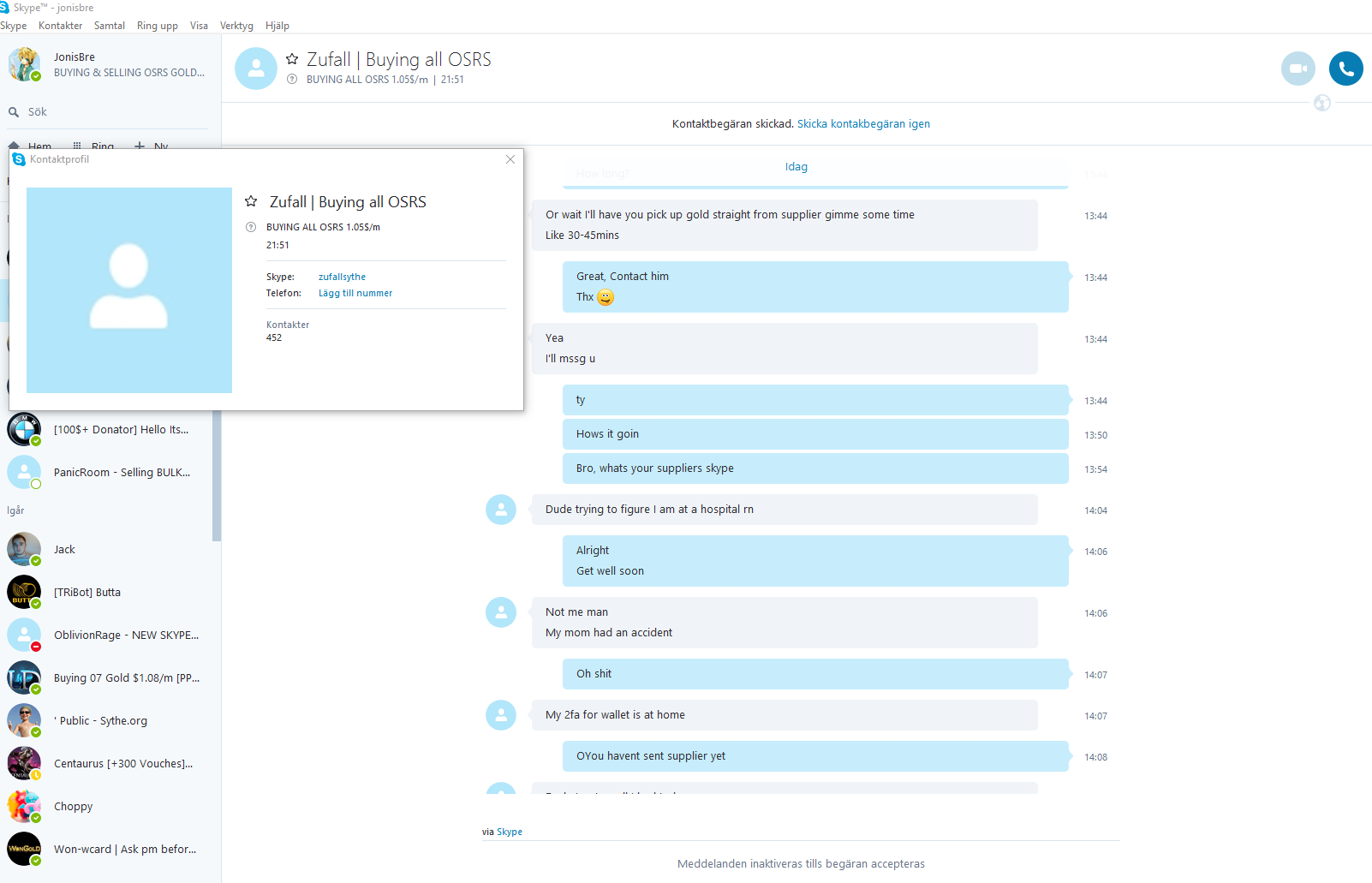Screen dimensions: 1372x883
Task: Click Centaurus avatar icon
Action: click(24, 764)
